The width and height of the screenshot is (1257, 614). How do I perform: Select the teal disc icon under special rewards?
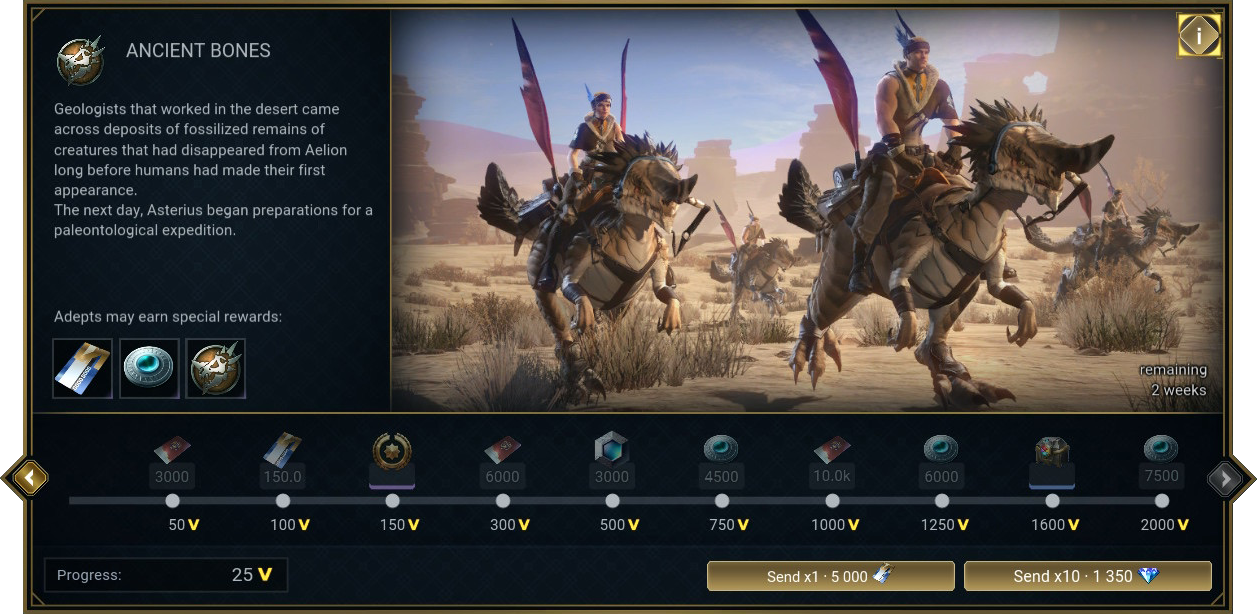pyautogui.click(x=149, y=368)
